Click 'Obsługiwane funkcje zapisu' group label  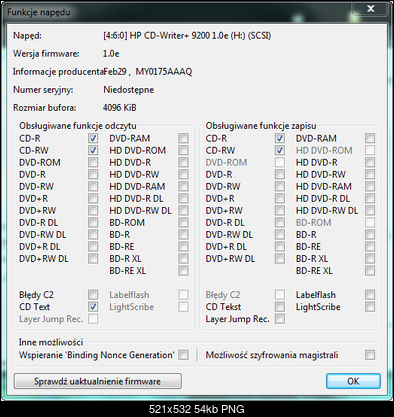coord(261,126)
